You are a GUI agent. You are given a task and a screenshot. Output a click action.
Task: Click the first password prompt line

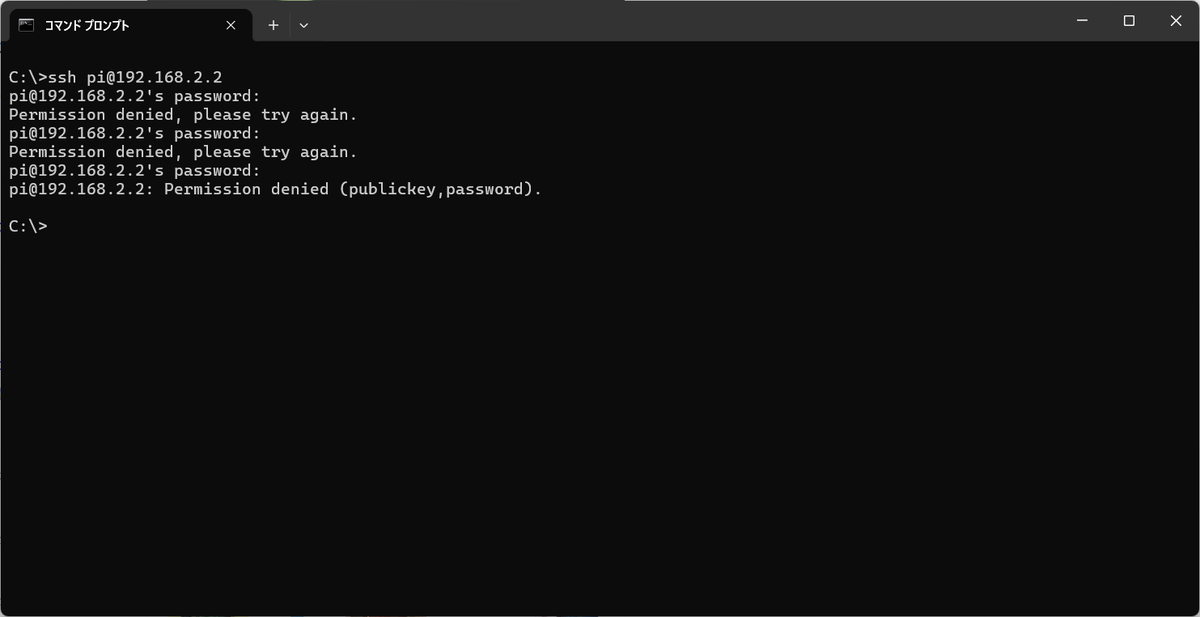pyautogui.click(x=134, y=96)
